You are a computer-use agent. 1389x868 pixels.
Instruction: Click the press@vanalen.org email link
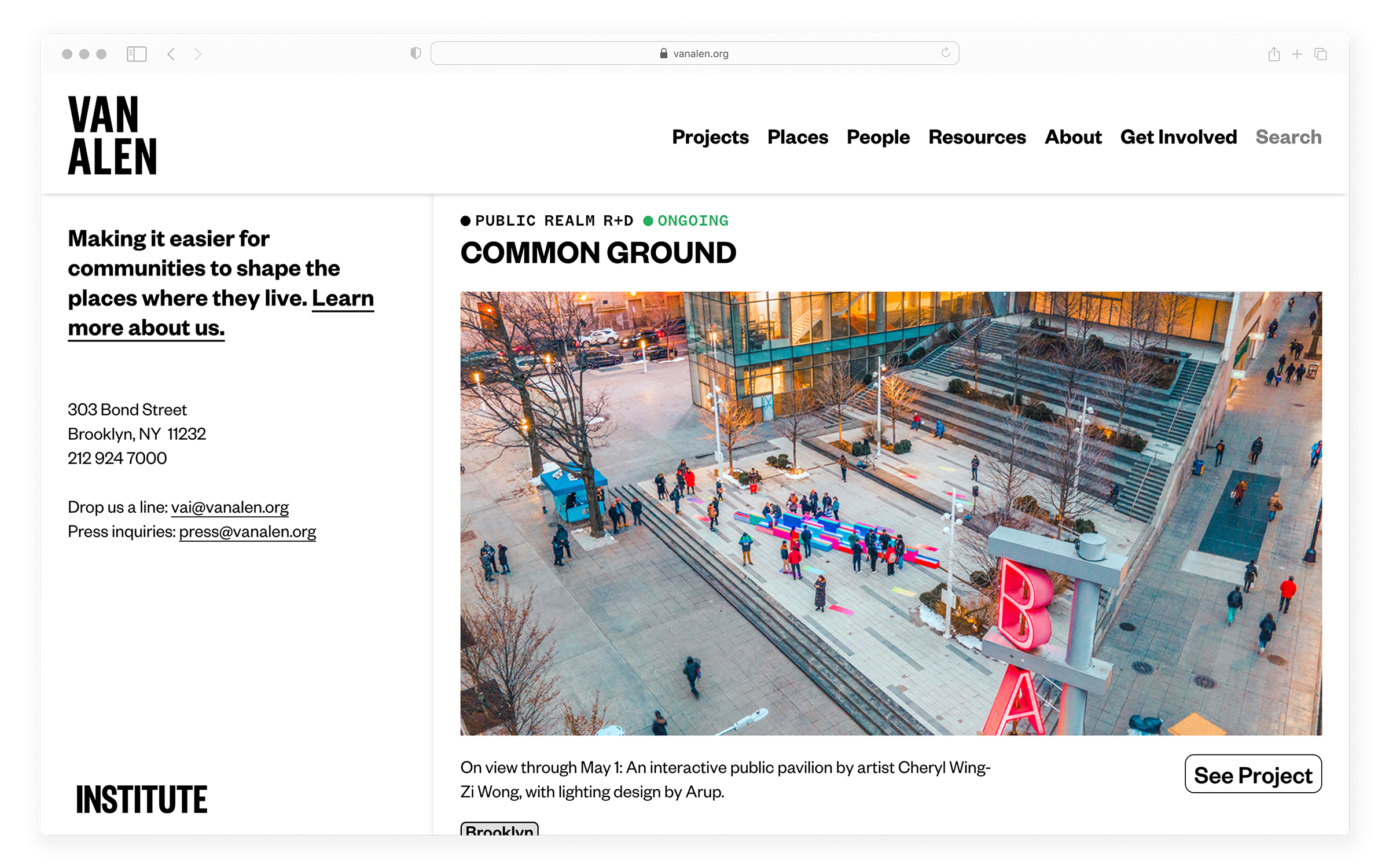coord(247,531)
